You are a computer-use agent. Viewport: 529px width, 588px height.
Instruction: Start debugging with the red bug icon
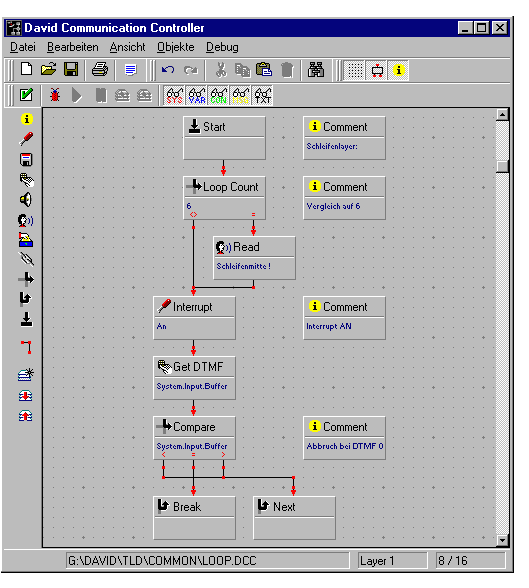coord(55,95)
